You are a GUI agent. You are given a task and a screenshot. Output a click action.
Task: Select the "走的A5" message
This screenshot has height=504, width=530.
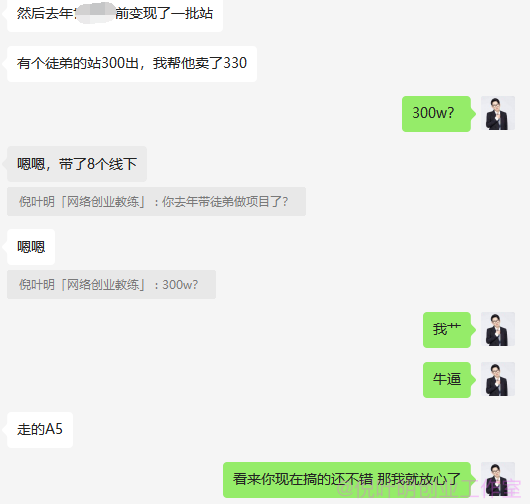point(40,430)
